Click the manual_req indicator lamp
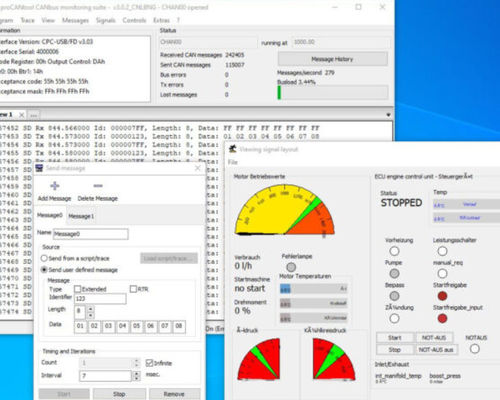 click(442, 274)
